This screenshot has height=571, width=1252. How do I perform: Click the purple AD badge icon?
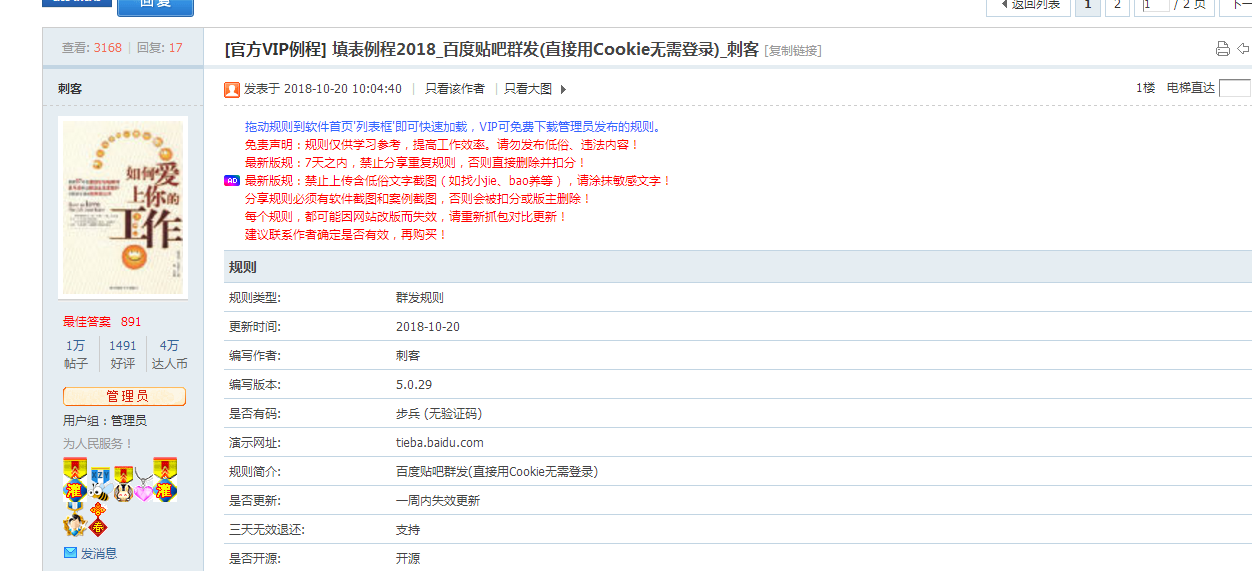(232, 181)
